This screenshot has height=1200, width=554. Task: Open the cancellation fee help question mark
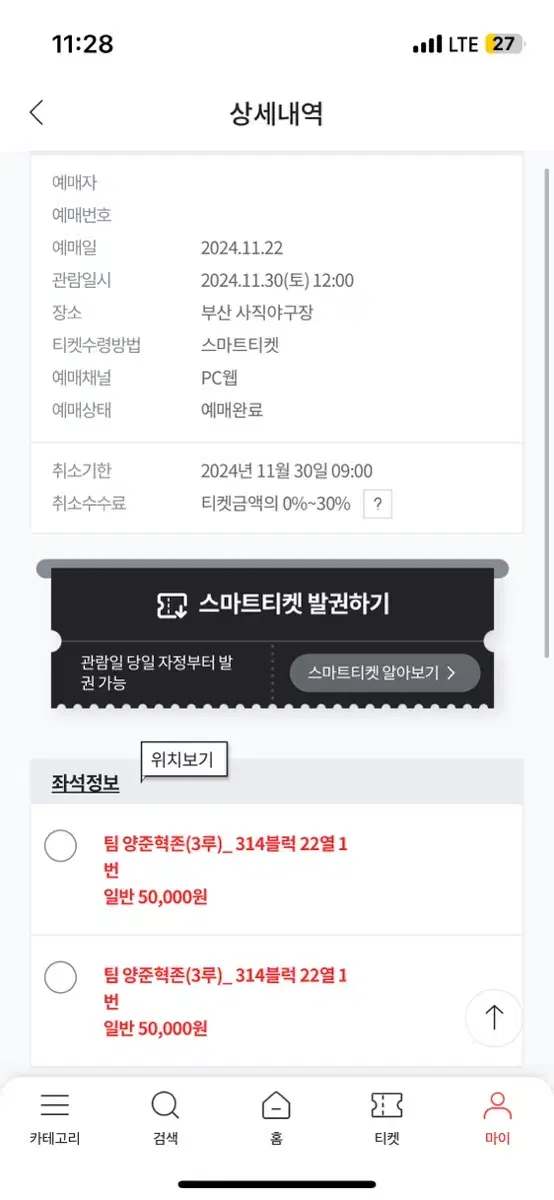click(x=377, y=504)
